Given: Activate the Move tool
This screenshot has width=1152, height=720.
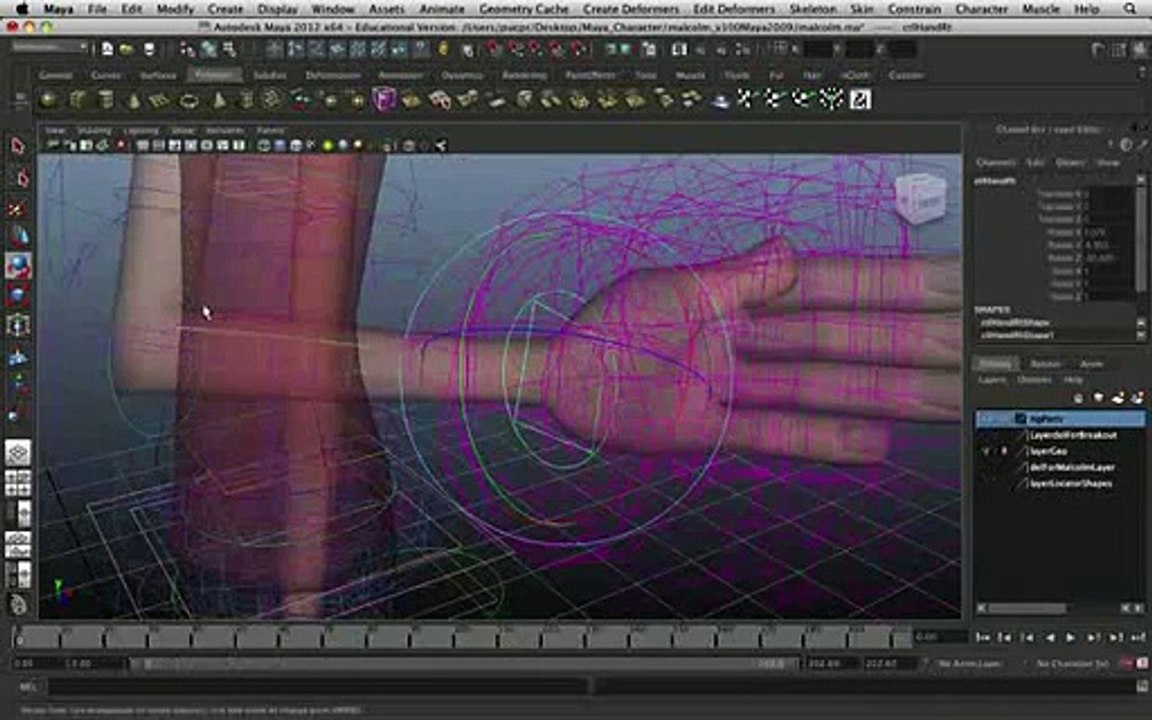Looking at the screenshot, I should click(18, 237).
